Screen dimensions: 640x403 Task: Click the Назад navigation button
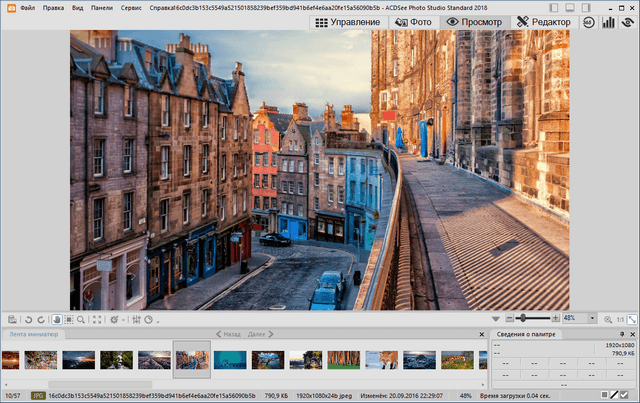click(227, 334)
